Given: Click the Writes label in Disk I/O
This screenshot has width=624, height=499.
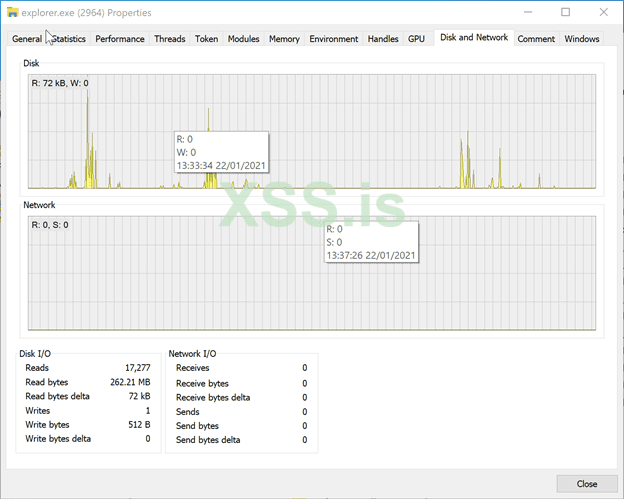Looking at the screenshot, I should tap(38, 410).
